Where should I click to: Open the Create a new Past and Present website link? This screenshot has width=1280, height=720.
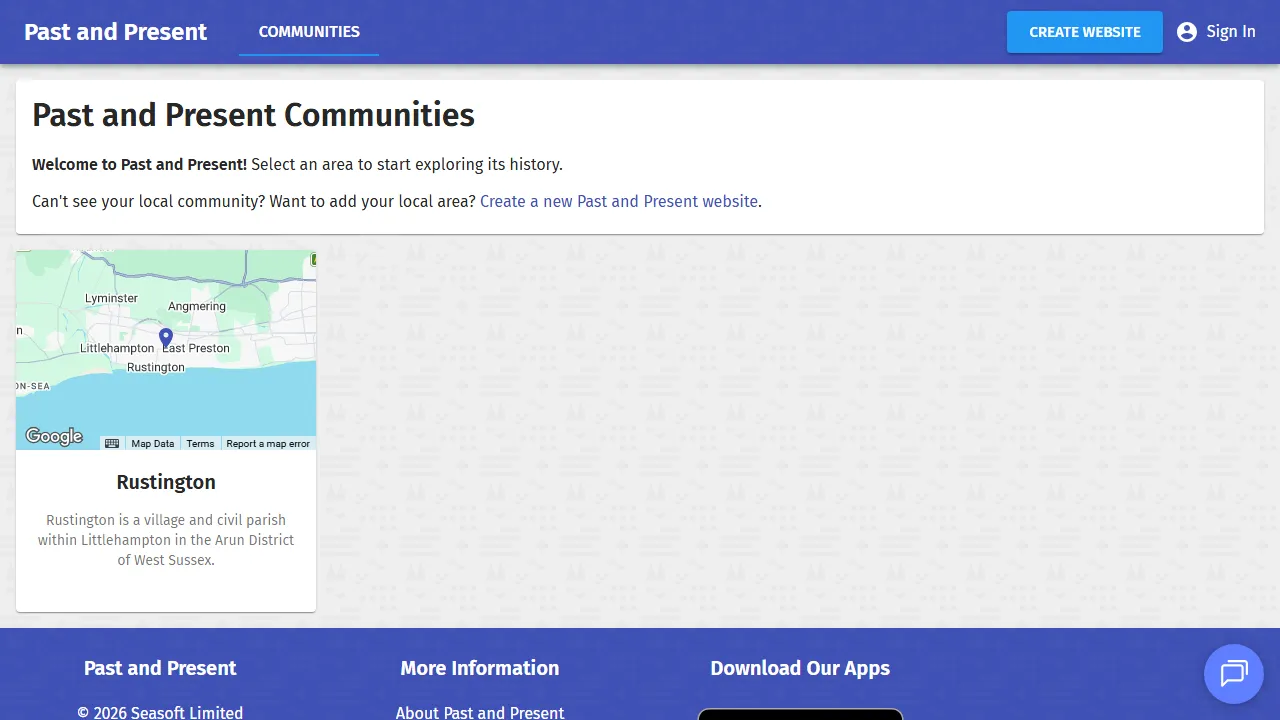[x=618, y=201]
